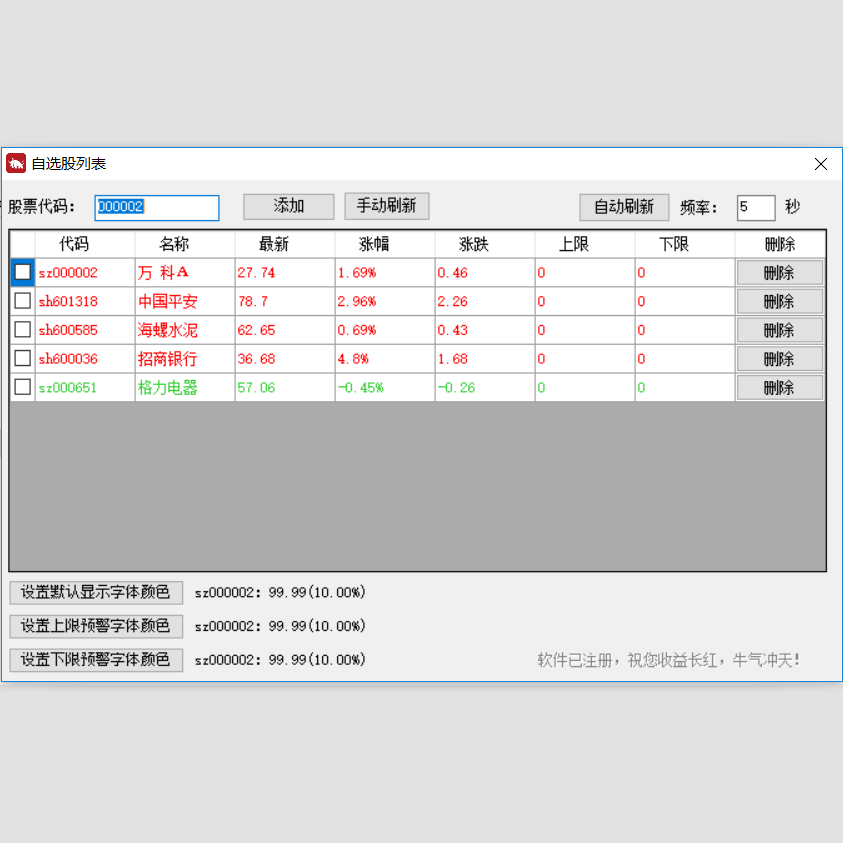Click the -0.26 涨跌 value
The height and width of the screenshot is (843, 843).
pos(485,387)
